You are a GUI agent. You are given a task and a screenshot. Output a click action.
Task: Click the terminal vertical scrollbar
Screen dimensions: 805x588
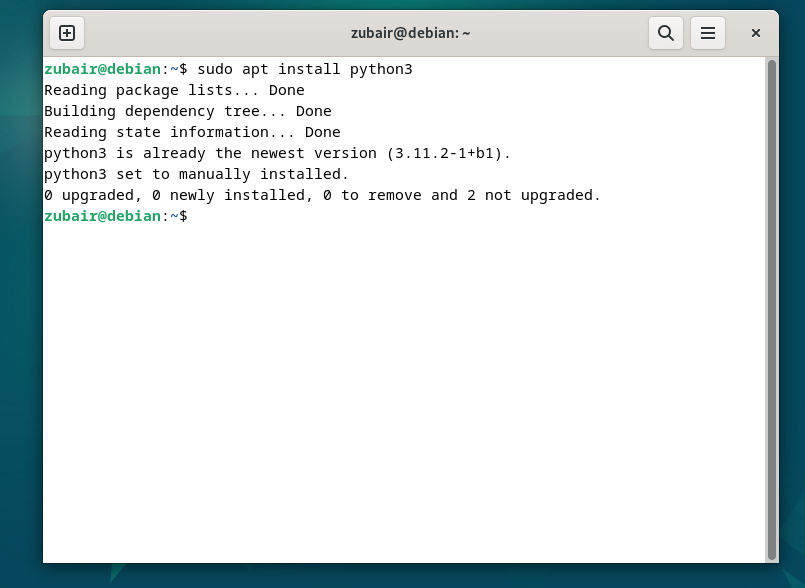(771, 310)
